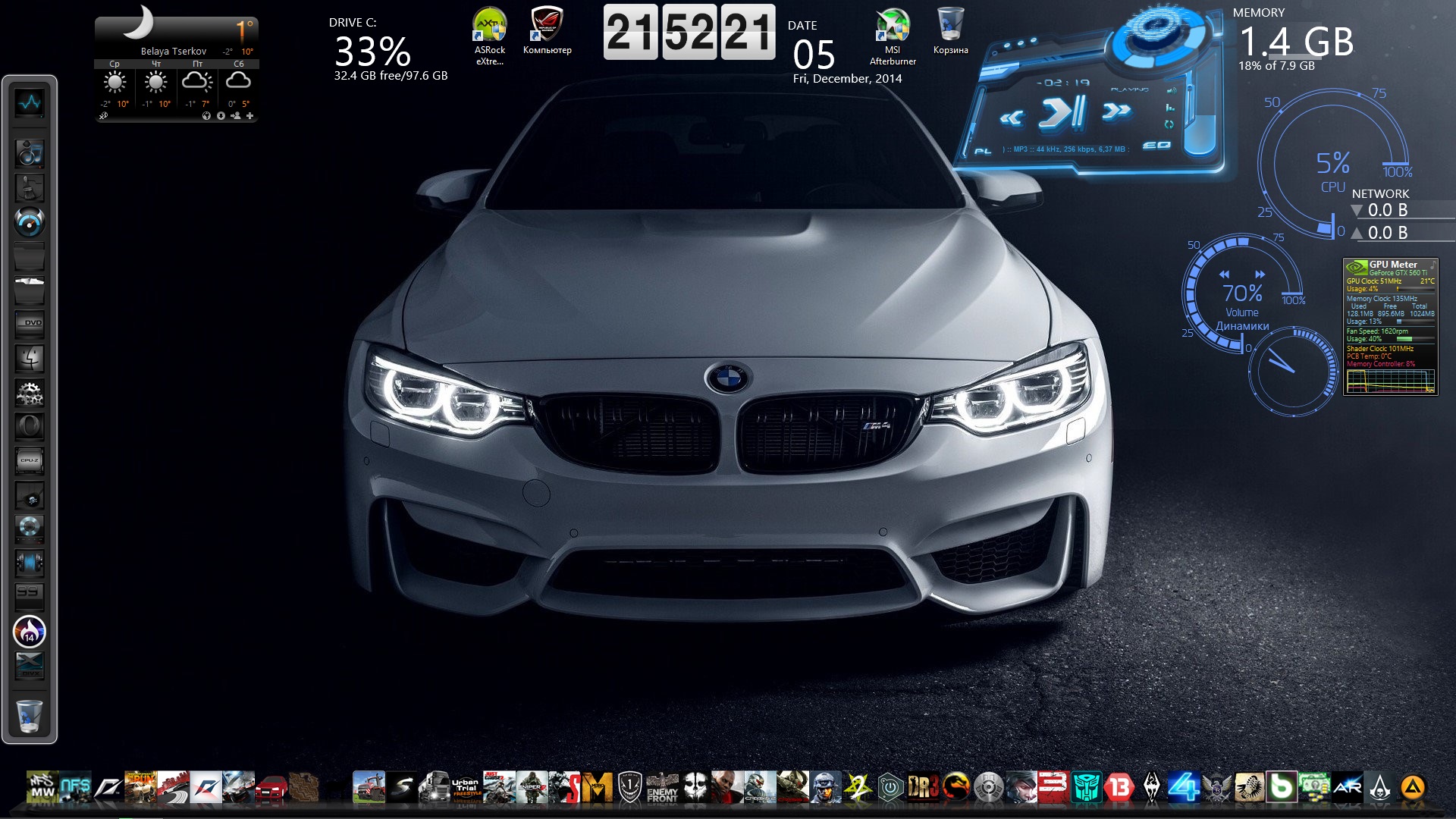1456x819 pixels.
Task: Launch Call of Duty Ghosts skull icon
Action: 695,788
